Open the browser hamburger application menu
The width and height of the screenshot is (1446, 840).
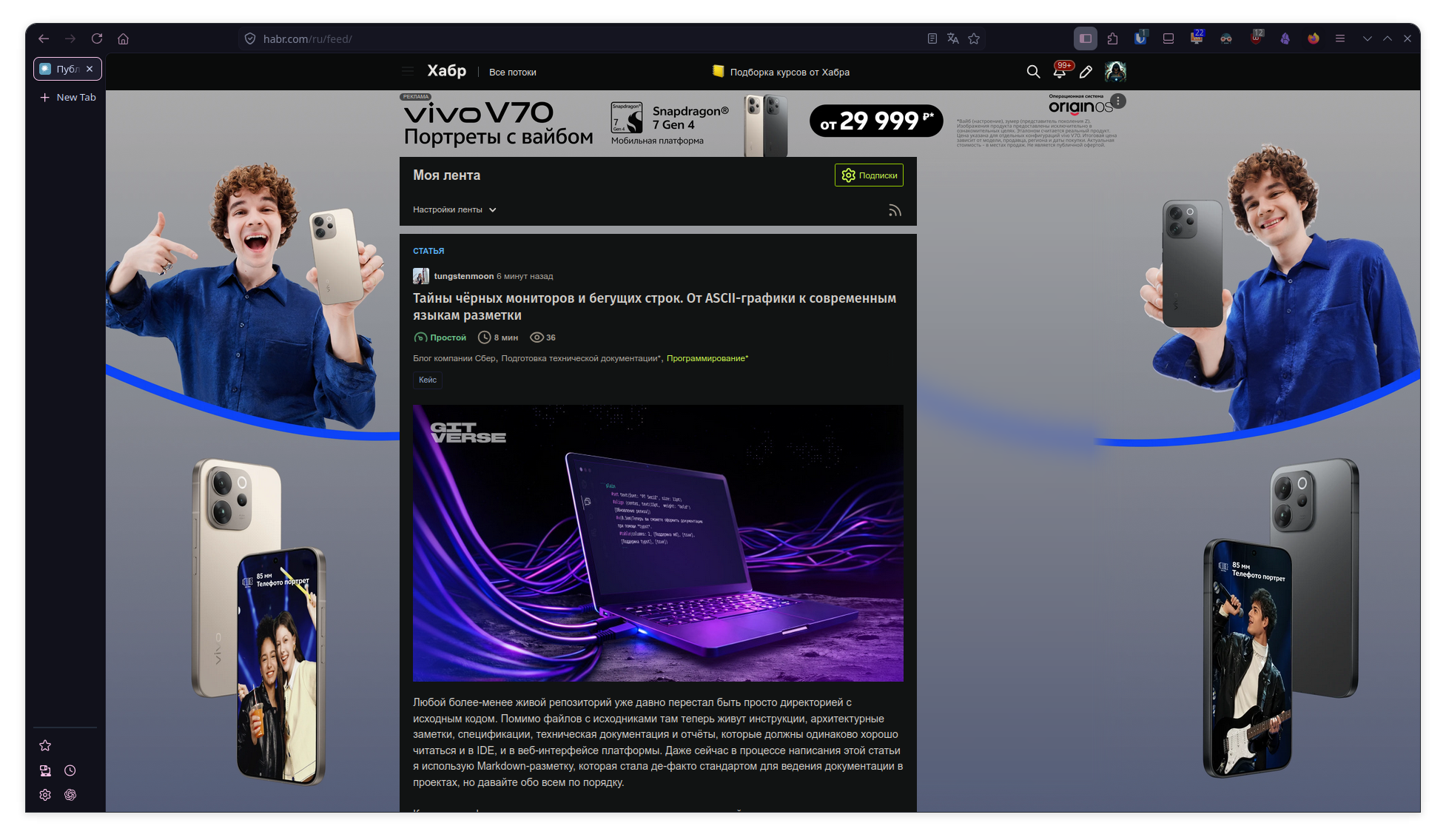pos(1340,38)
